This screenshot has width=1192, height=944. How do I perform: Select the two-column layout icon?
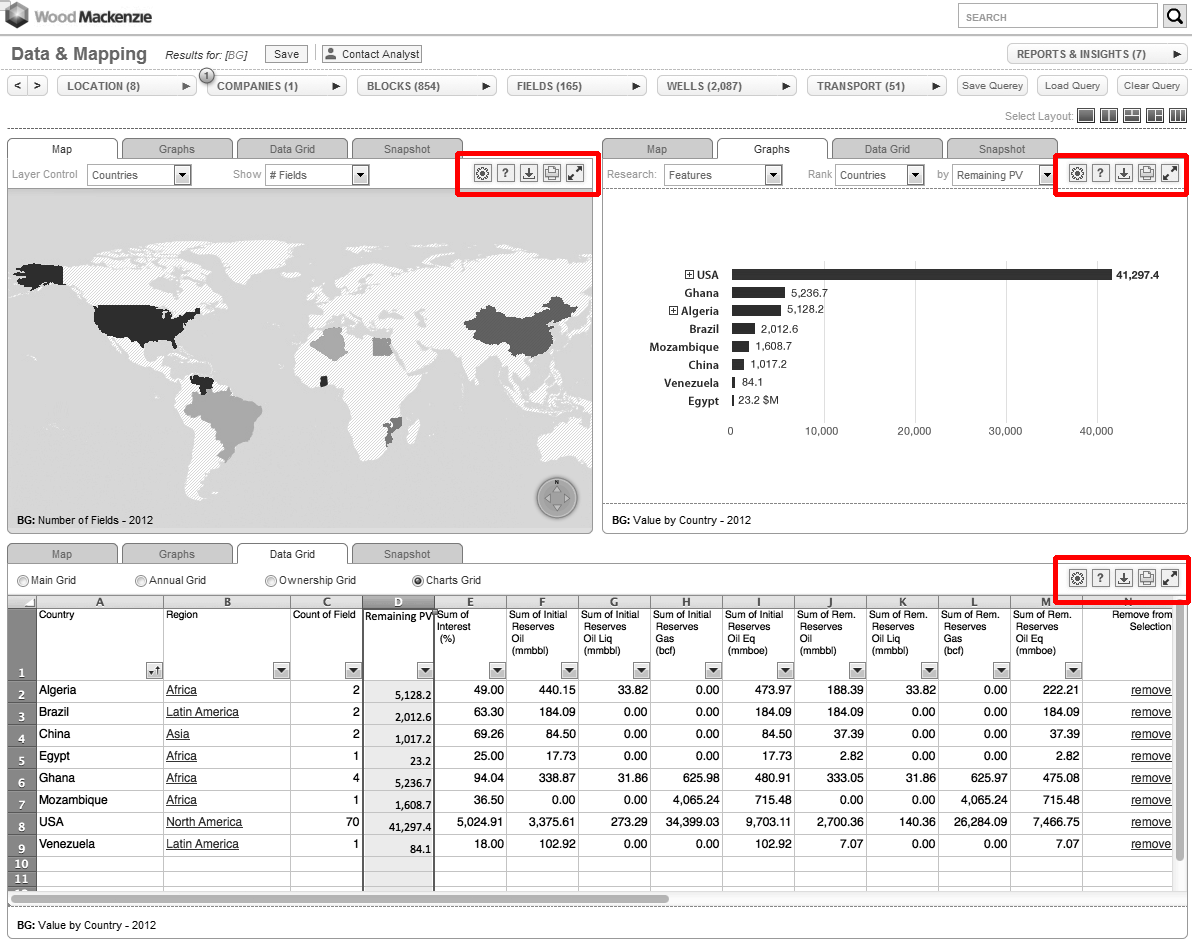(x=1109, y=116)
